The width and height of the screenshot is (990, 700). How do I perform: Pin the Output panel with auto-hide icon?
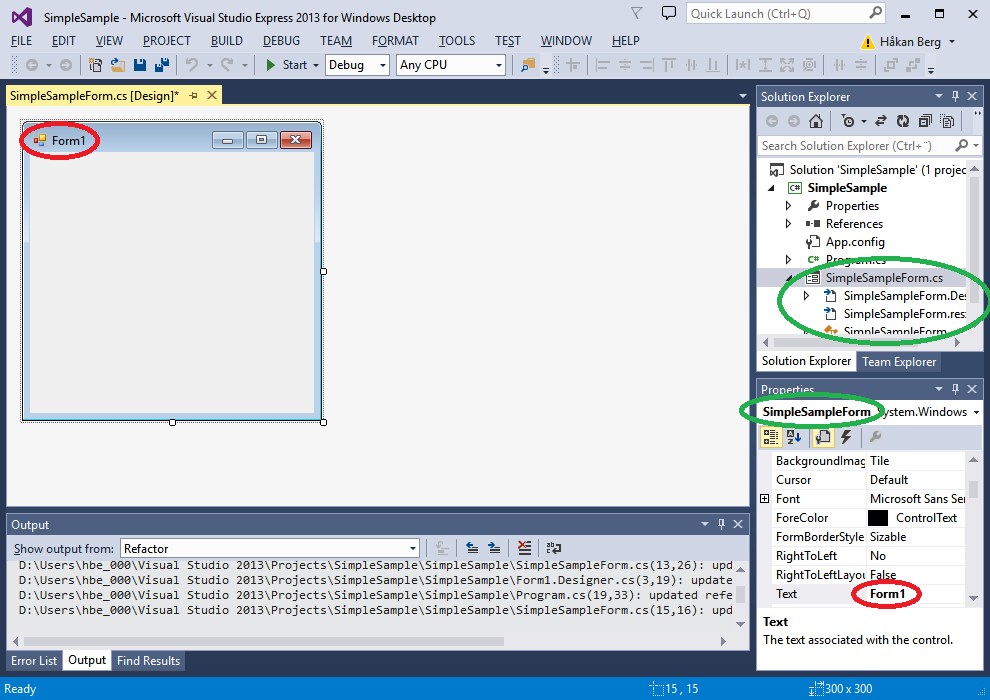[x=722, y=525]
